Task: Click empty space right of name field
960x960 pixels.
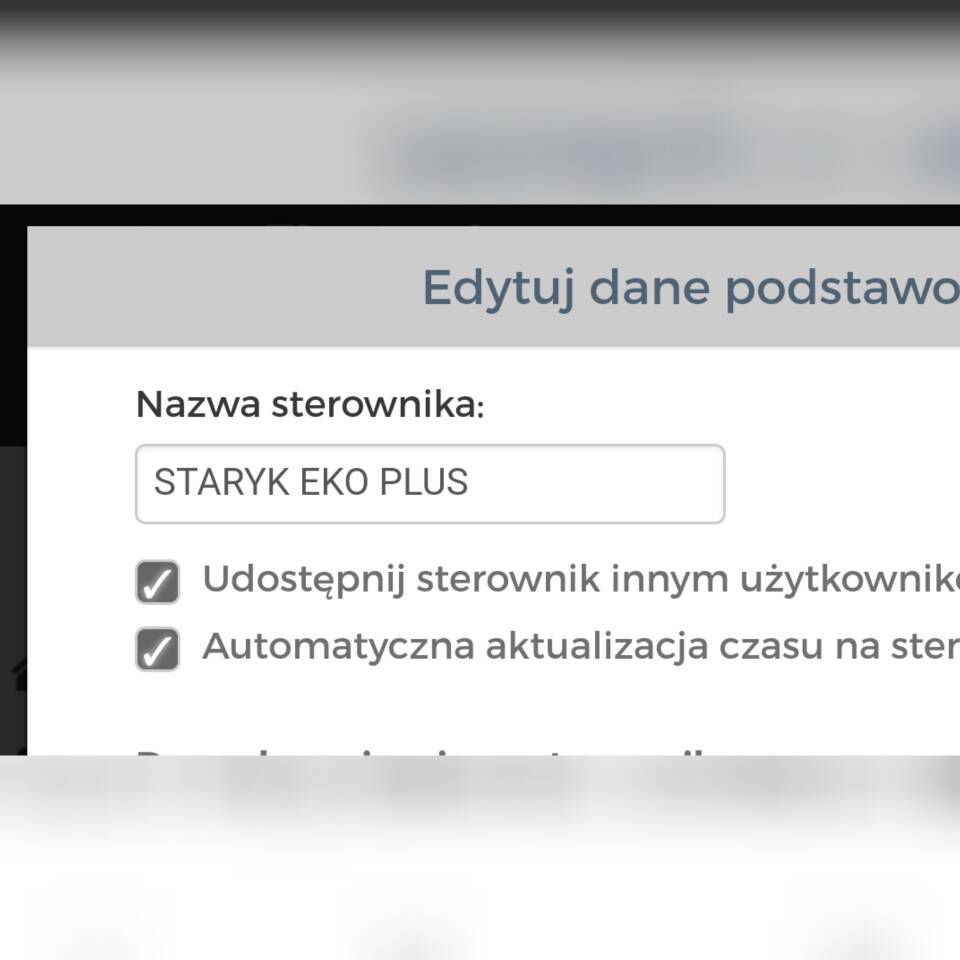Action: point(840,484)
